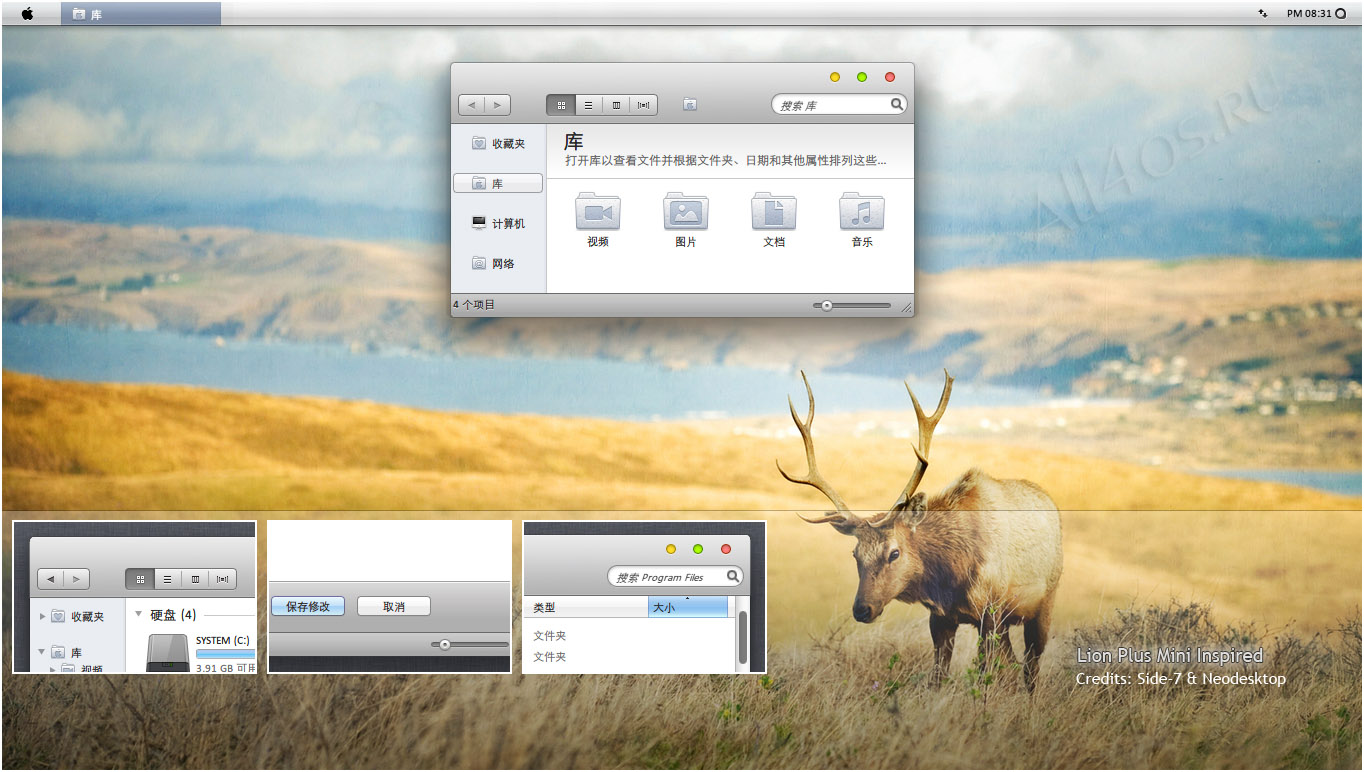The height and width of the screenshot is (772, 1364).
Task: Click forward arrow in the 硬盘 preview thumbnail
Action: (77, 578)
